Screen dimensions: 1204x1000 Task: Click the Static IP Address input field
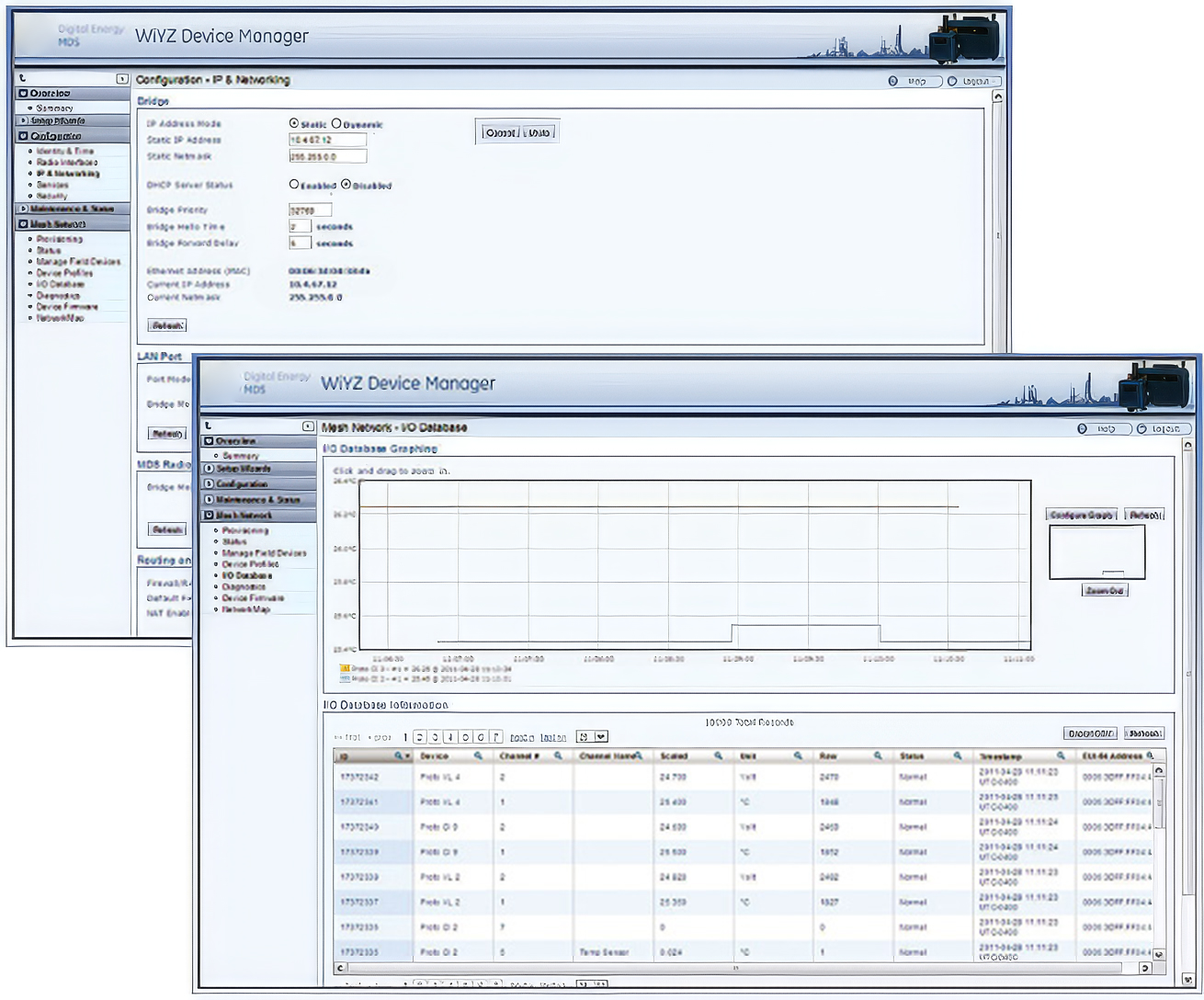click(327, 140)
